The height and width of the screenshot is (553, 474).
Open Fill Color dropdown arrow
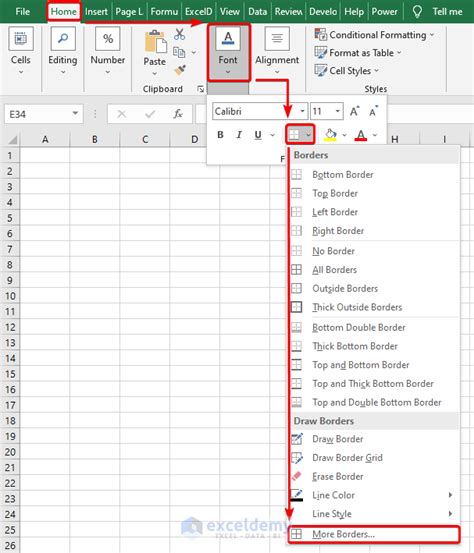click(344, 135)
